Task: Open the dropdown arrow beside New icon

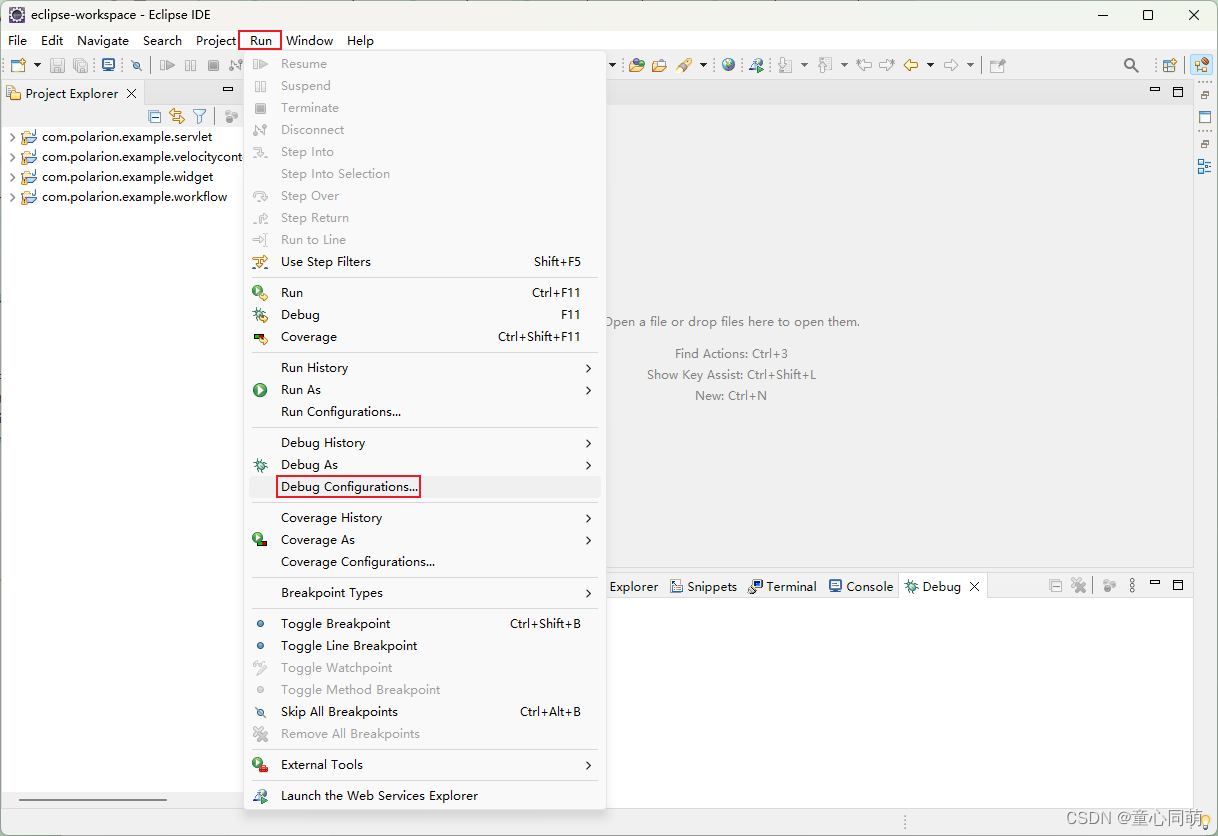Action: click(x=37, y=65)
